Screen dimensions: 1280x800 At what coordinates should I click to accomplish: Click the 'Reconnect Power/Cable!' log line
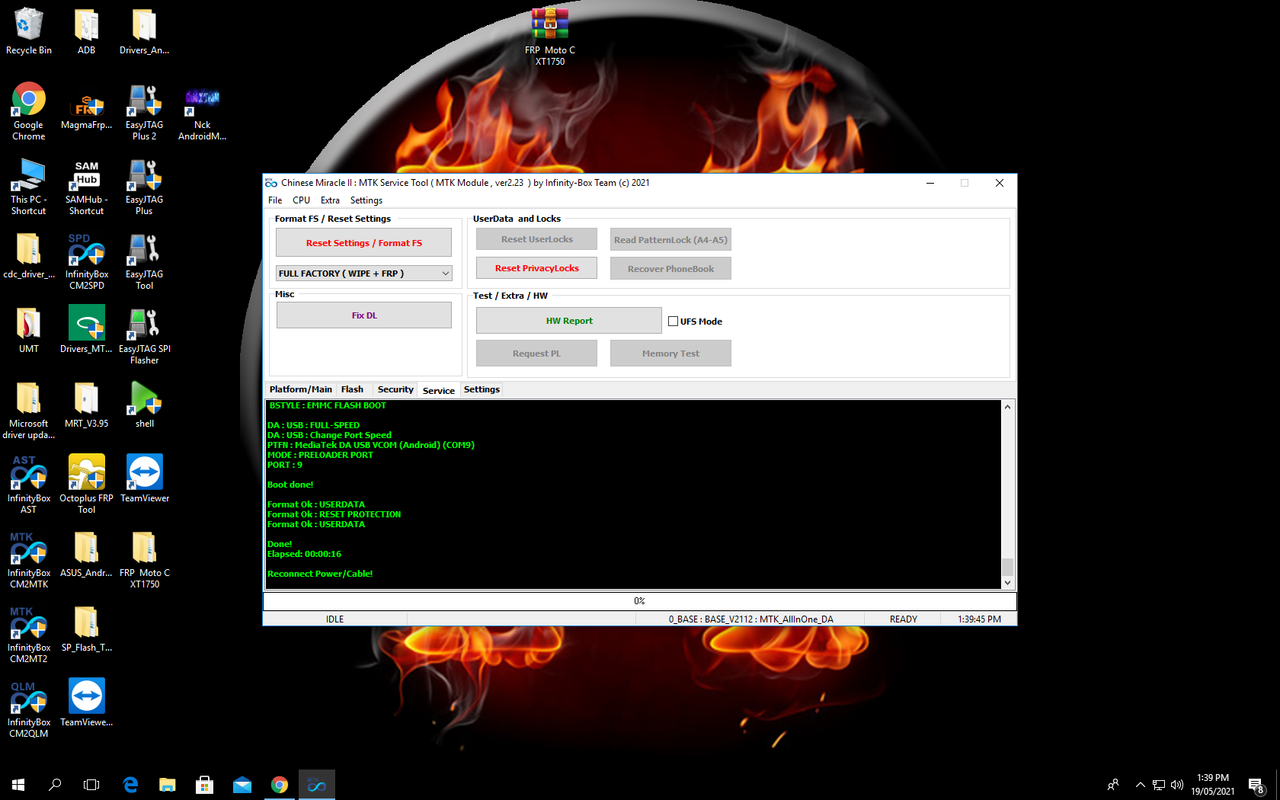[320, 574]
